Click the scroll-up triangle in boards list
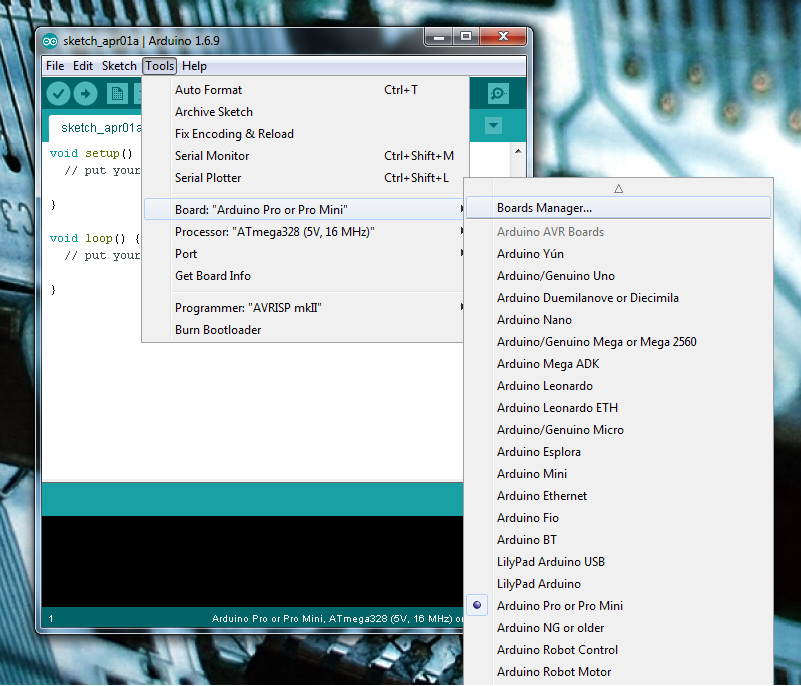 click(x=619, y=188)
